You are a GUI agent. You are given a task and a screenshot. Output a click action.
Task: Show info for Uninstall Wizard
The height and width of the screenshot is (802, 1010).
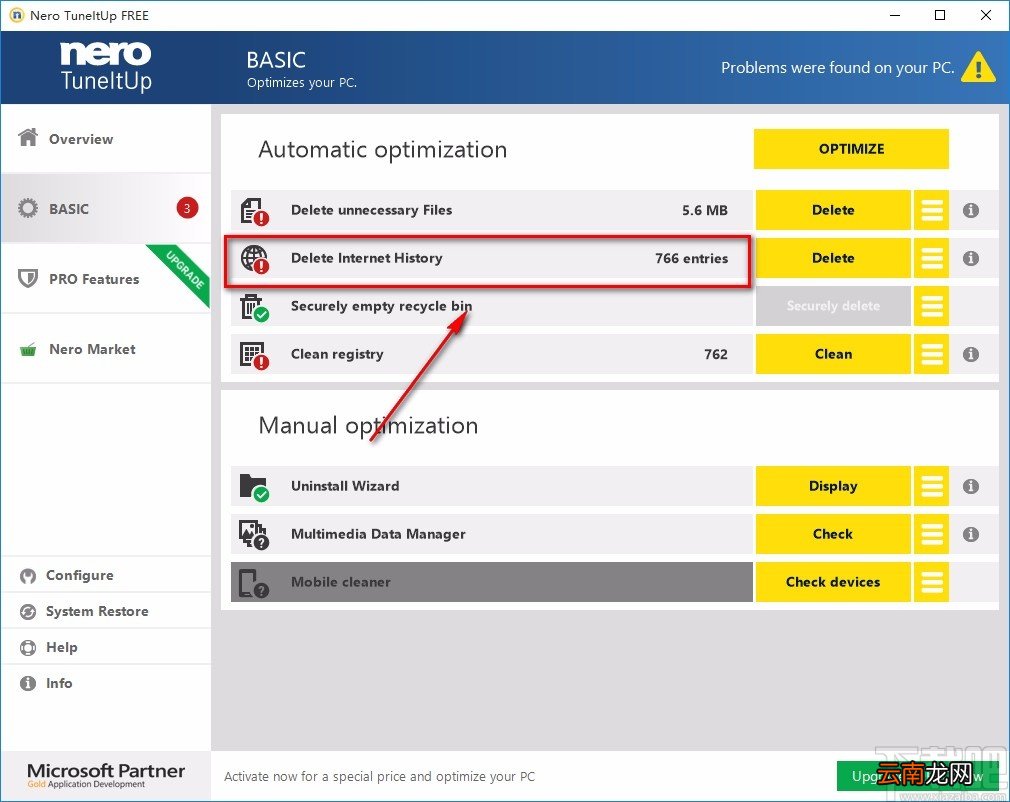tap(971, 486)
